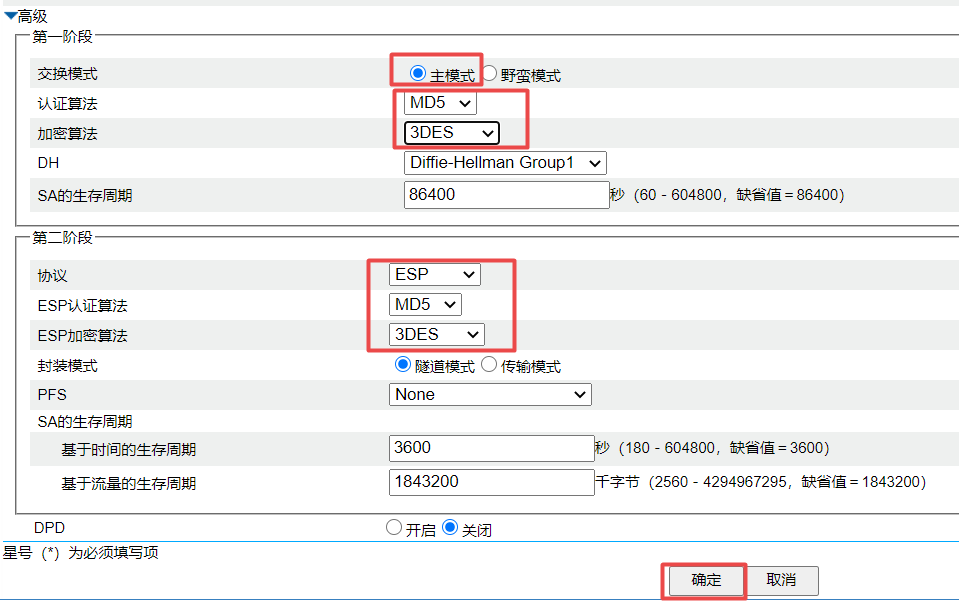This screenshot has height=605, width=959.
Task: Open 协议 ESP protocol dropdown
Action: [x=435, y=274]
